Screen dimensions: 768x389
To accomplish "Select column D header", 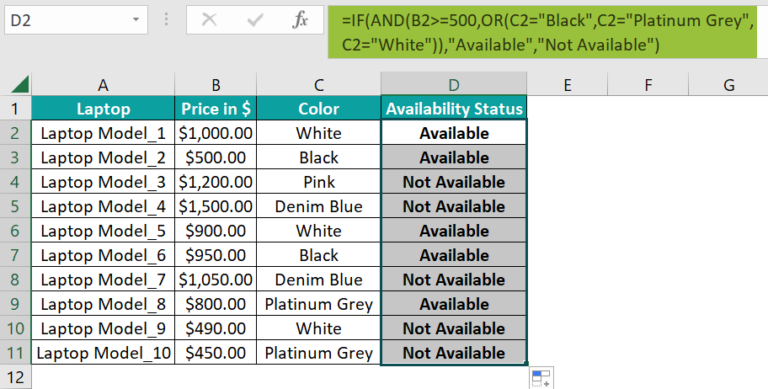I will (454, 85).
